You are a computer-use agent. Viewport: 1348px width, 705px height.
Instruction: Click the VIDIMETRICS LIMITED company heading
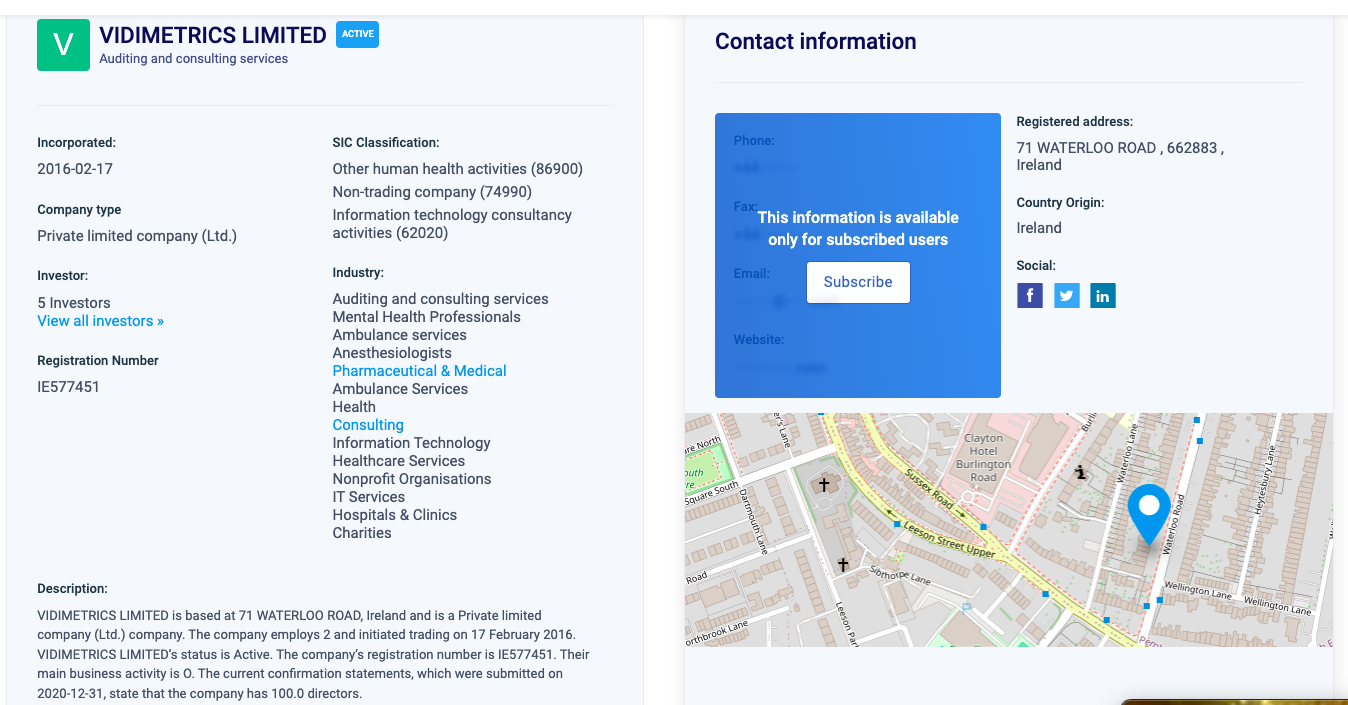point(213,36)
